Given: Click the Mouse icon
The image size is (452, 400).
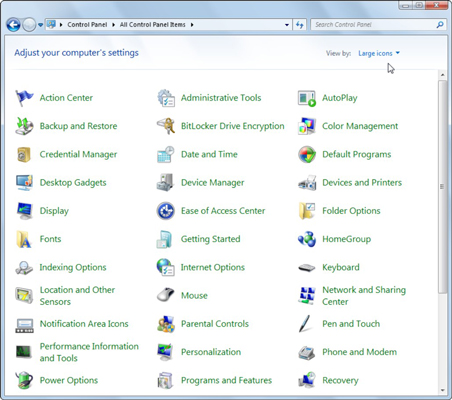Looking at the screenshot, I should pyautogui.click(x=166, y=295).
